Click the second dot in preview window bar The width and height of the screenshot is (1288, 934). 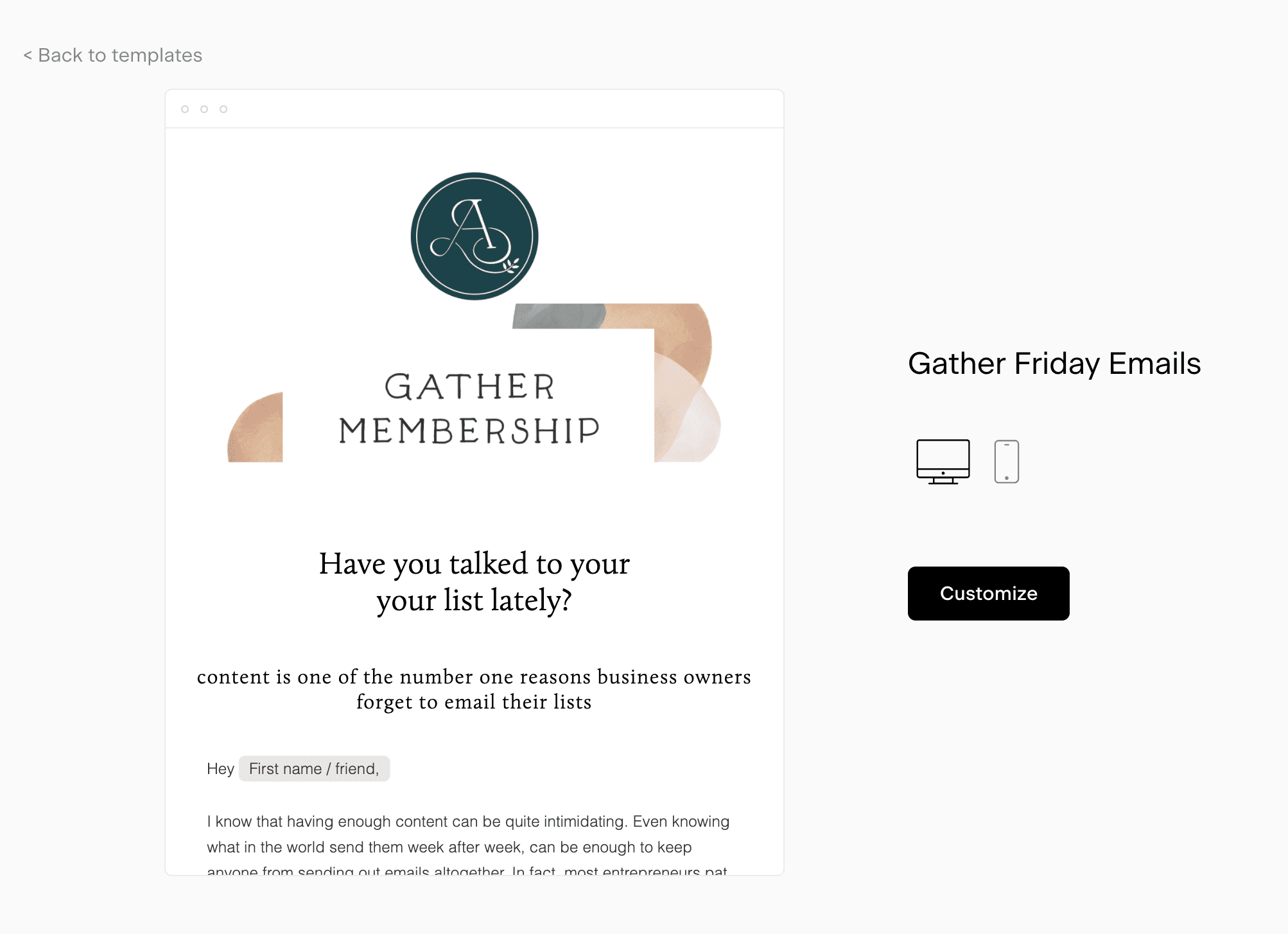[x=204, y=109]
